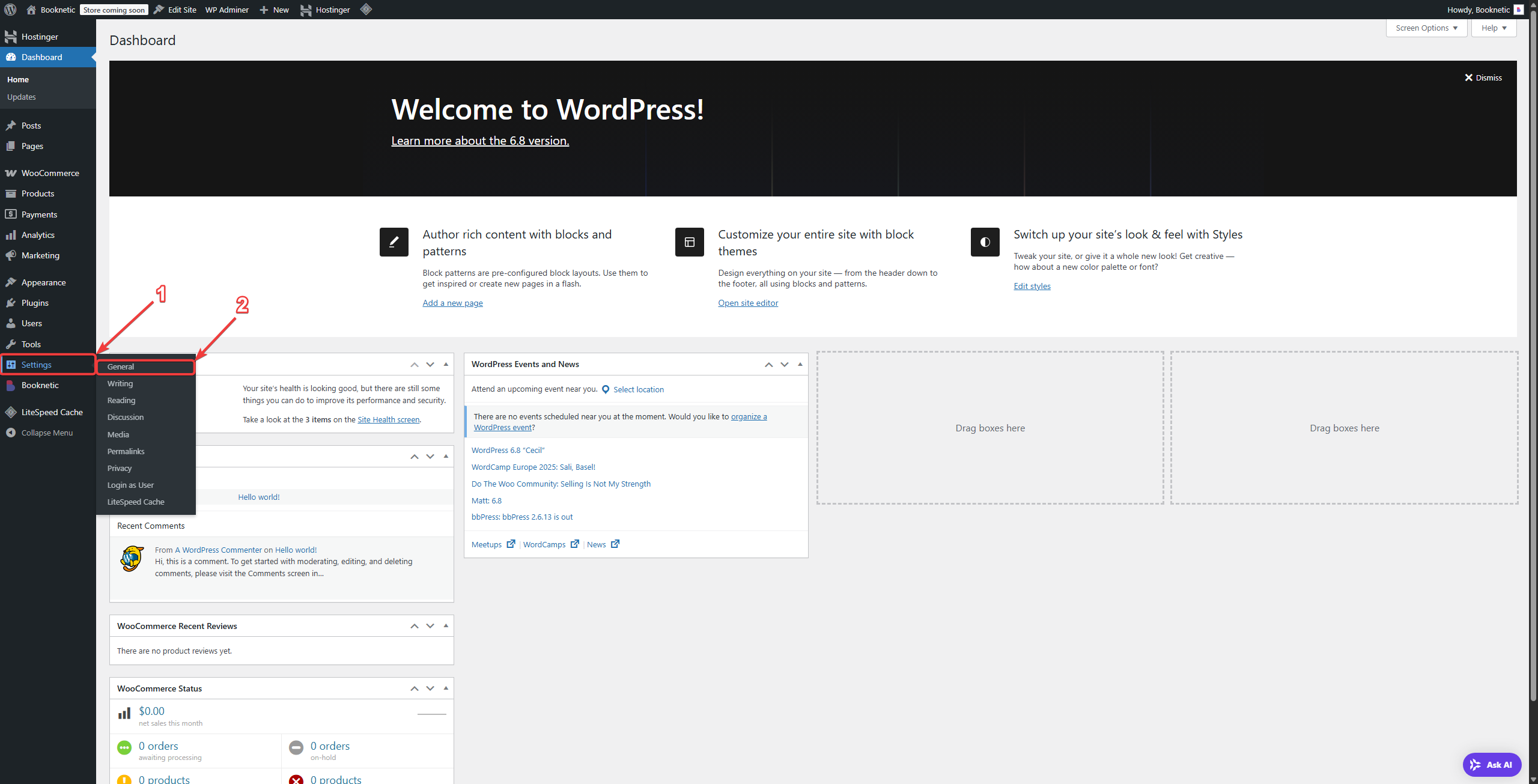The width and height of the screenshot is (1538, 784).
Task: Choose Login as User in Settings submenu
Action: tap(145, 485)
